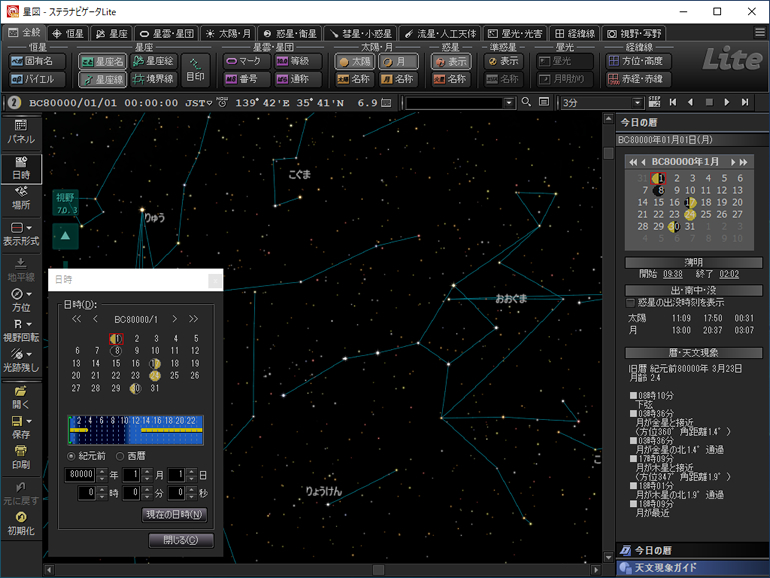Open the 3分 time step dropdown
This screenshot has width=770, height=578.
(x=637, y=103)
